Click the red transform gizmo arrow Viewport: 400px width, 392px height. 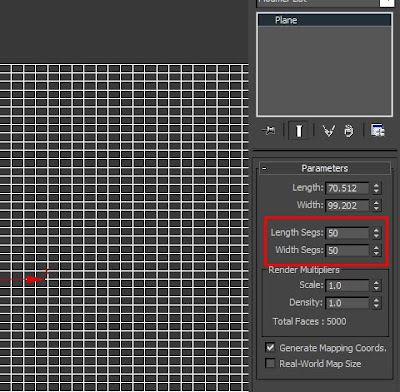coord(35,279)
